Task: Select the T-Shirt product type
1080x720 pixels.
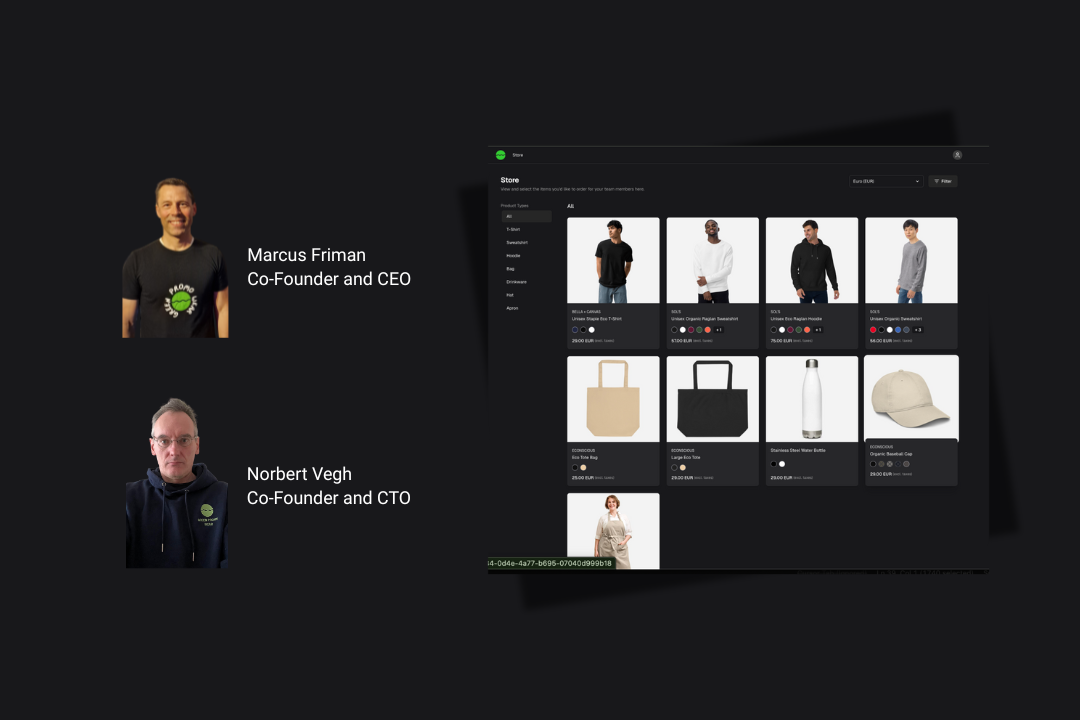Action: (511, 229)
